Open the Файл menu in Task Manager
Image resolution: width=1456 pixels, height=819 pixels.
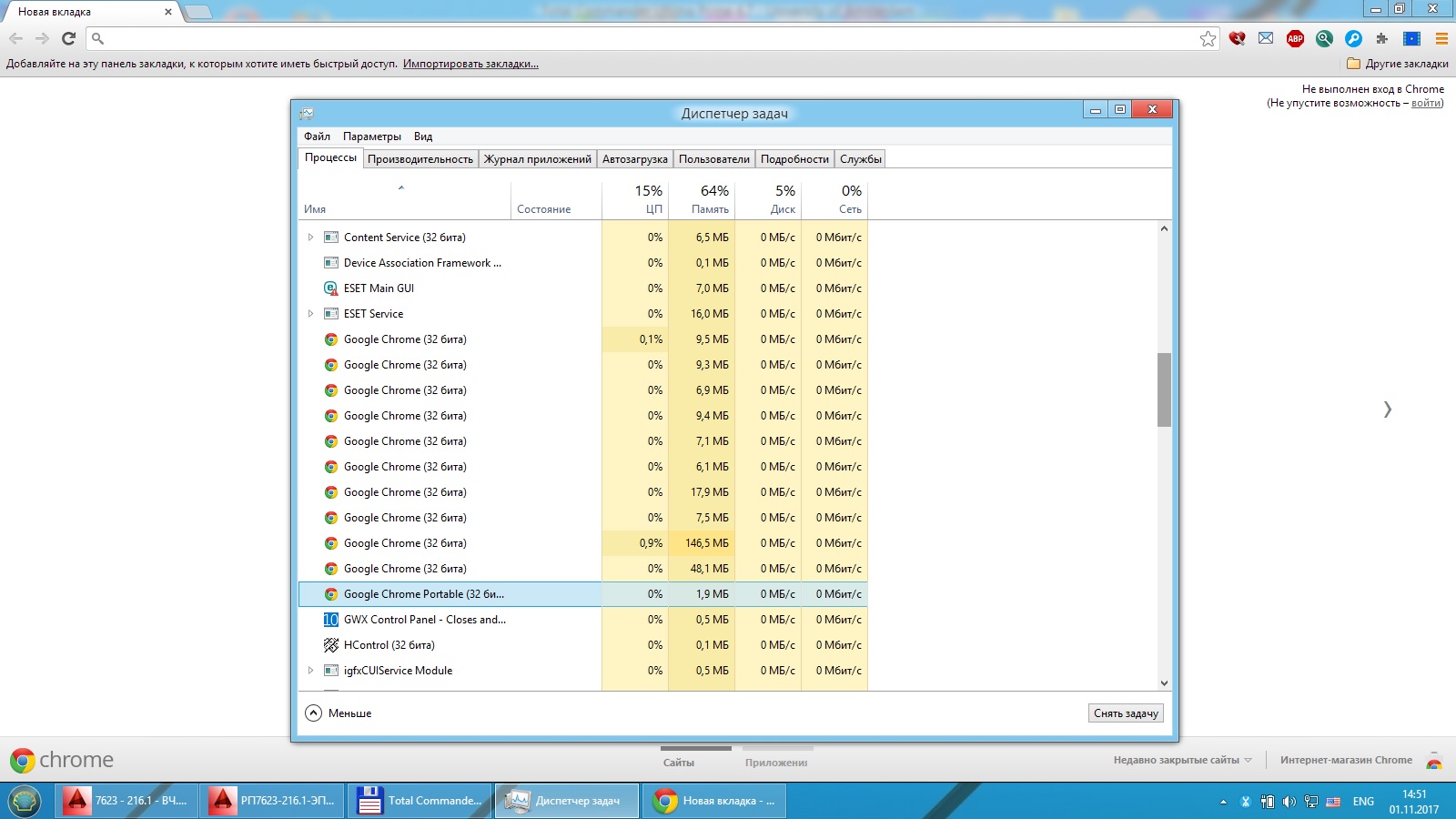[x=317, y=136]
